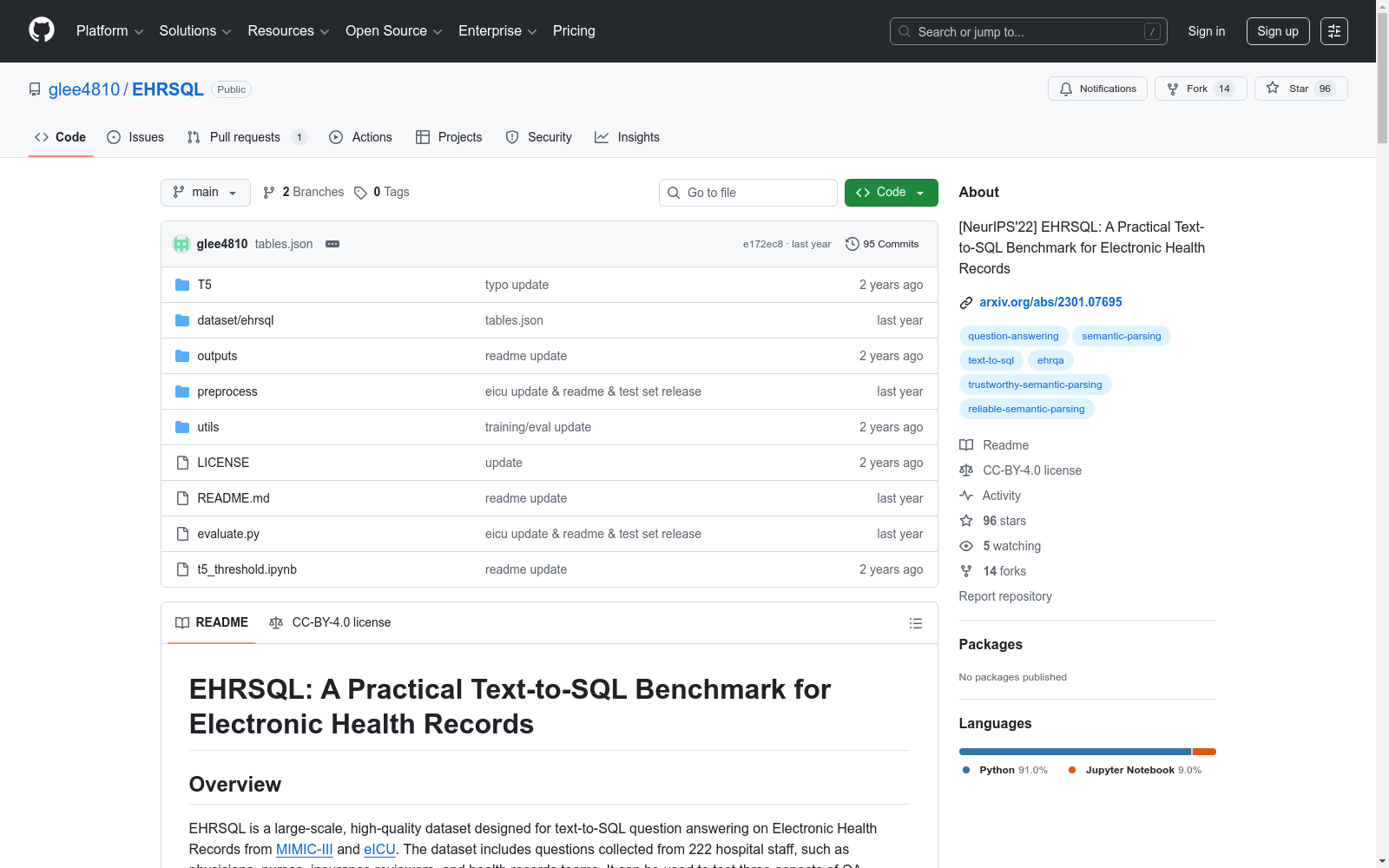Open the T5 folder icon

(182, 285)
